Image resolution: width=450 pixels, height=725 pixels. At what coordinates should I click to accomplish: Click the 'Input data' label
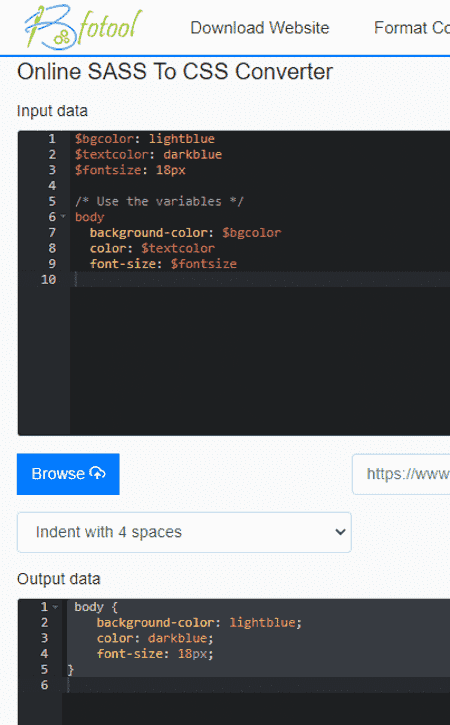[x=52, y=111]
